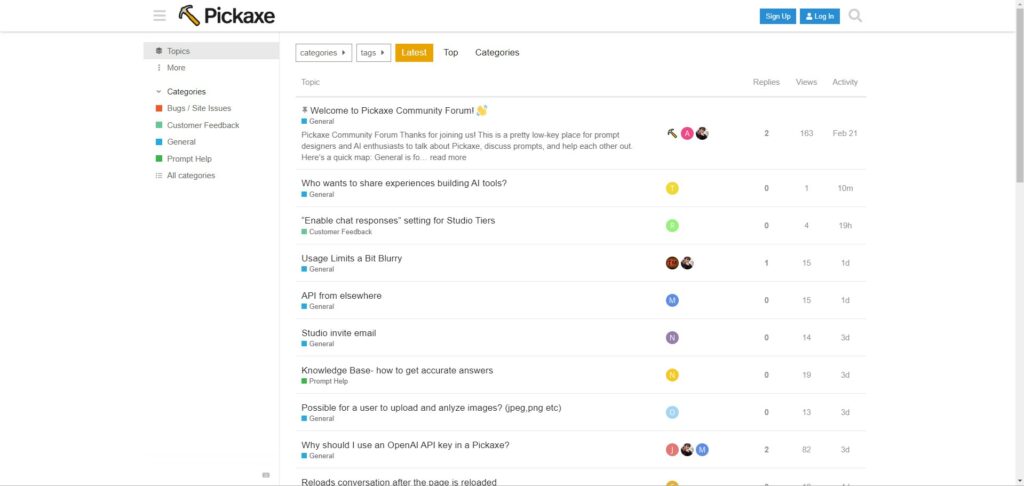Screen dimensions: 1024x486
Task: Open pickaxe avatar on Welcome topic
Action: pos(672,133)
